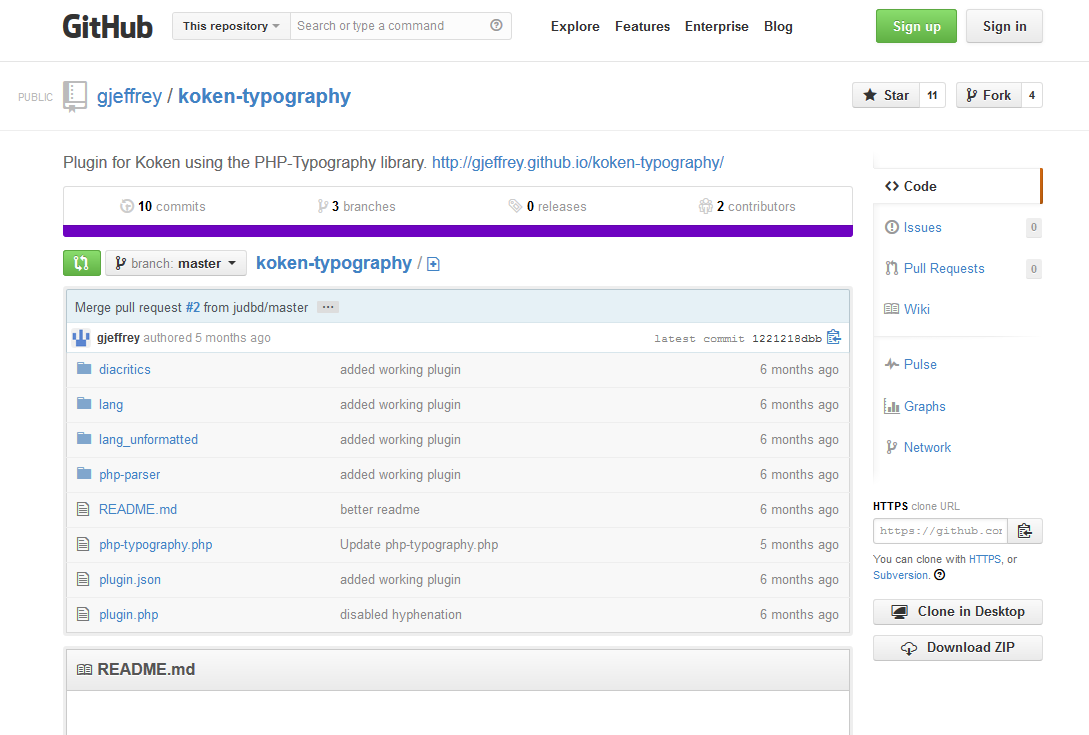Copy the HTTPS clone URL to clipboard
1089x735 pixels.
[1024, 531]
